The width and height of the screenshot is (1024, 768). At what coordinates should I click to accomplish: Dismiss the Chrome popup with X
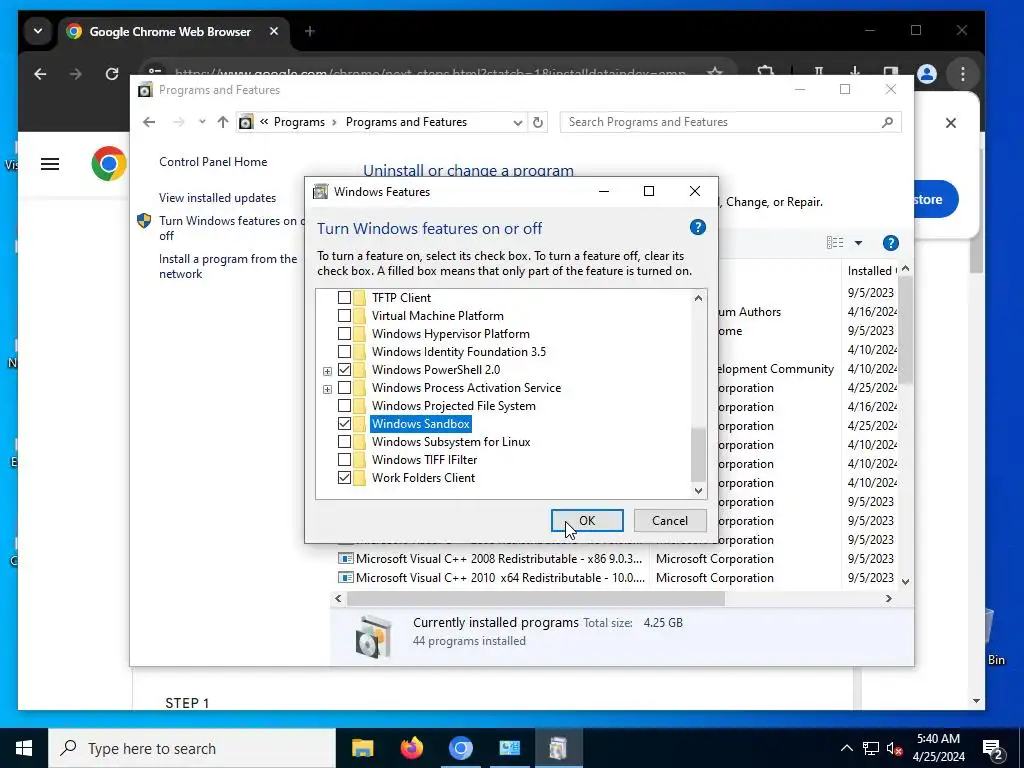coord(951,123)
